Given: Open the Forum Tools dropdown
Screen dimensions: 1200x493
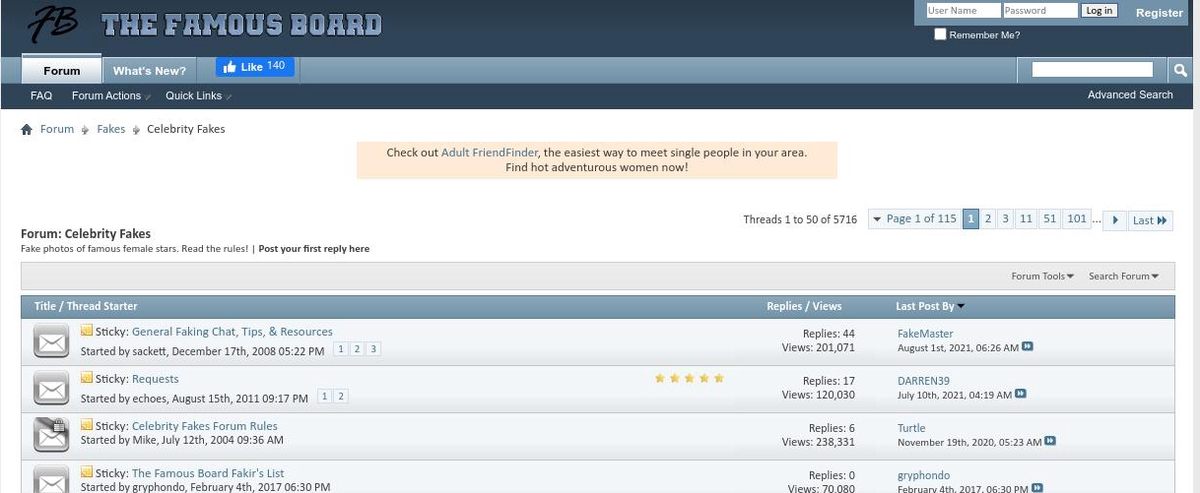Looking at the screenshot, I should coord(1042,276).
